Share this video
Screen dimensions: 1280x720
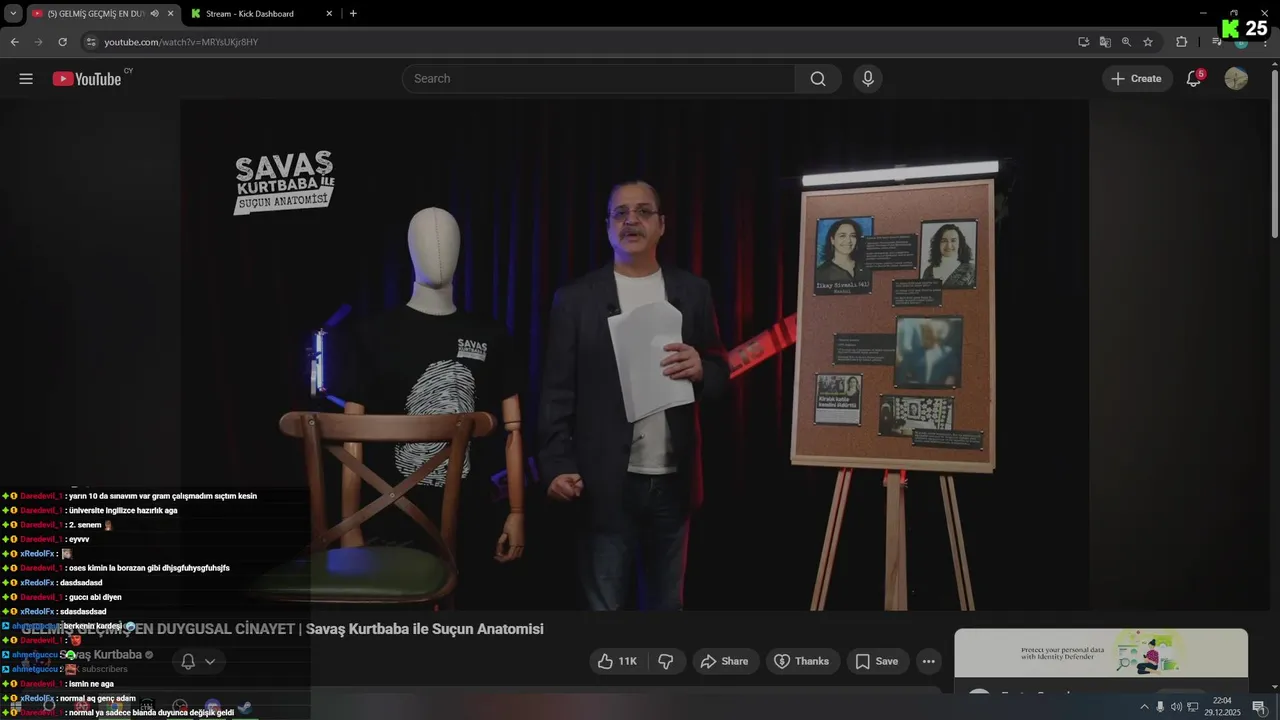point(724,661)
